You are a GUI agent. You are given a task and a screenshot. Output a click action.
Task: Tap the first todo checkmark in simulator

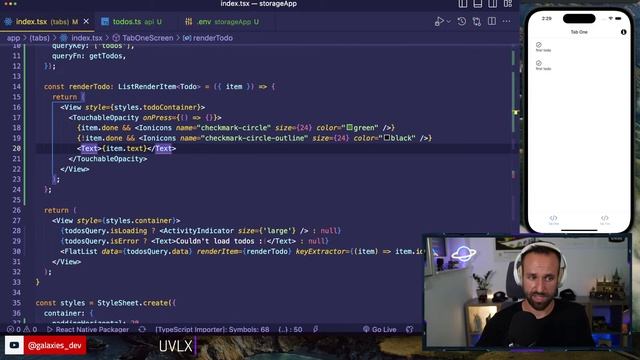[539, 44]
